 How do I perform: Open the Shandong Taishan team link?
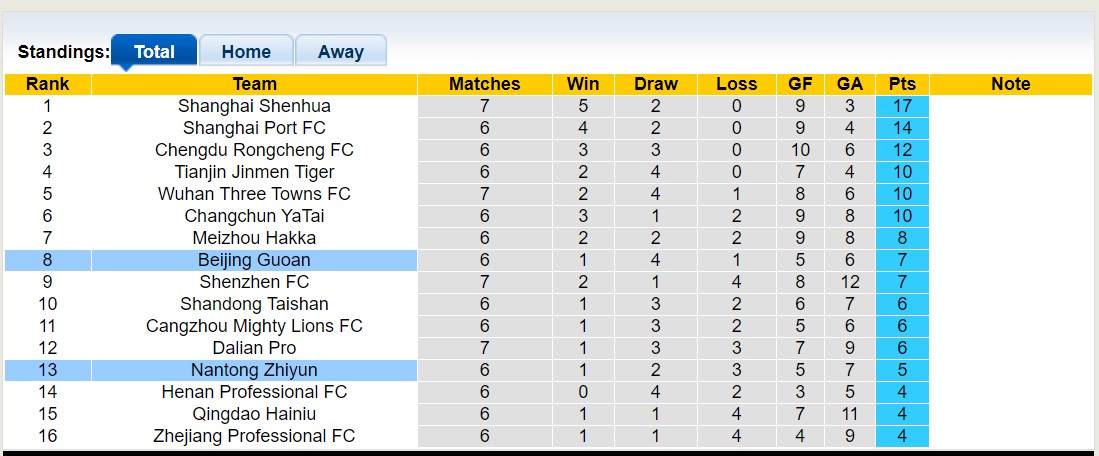point(254,304)
